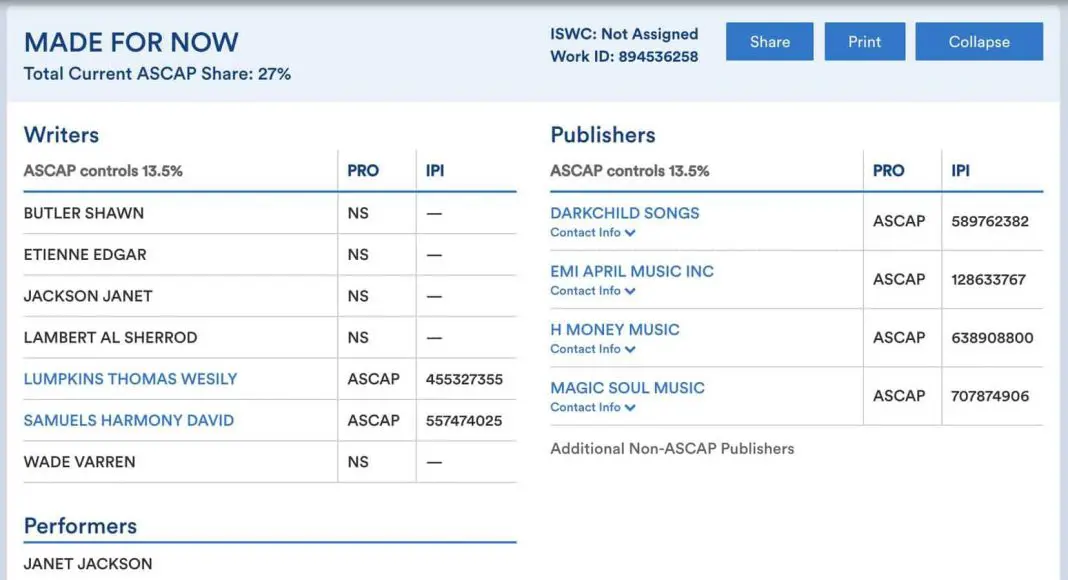Collapse the Made For Now work details
The image size is (1068, 580).
pyautogui.click(x=978, y=42)
